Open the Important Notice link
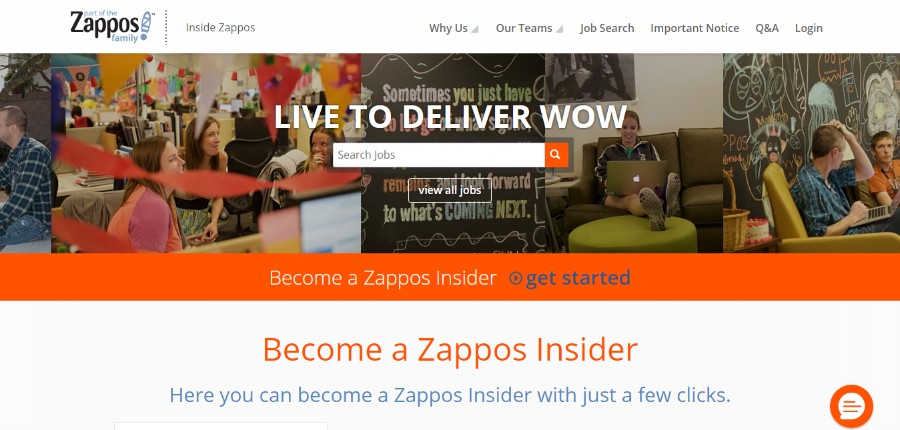Image resolution: width=900 pixels, height=430 pixels. (x=695, y=28)
